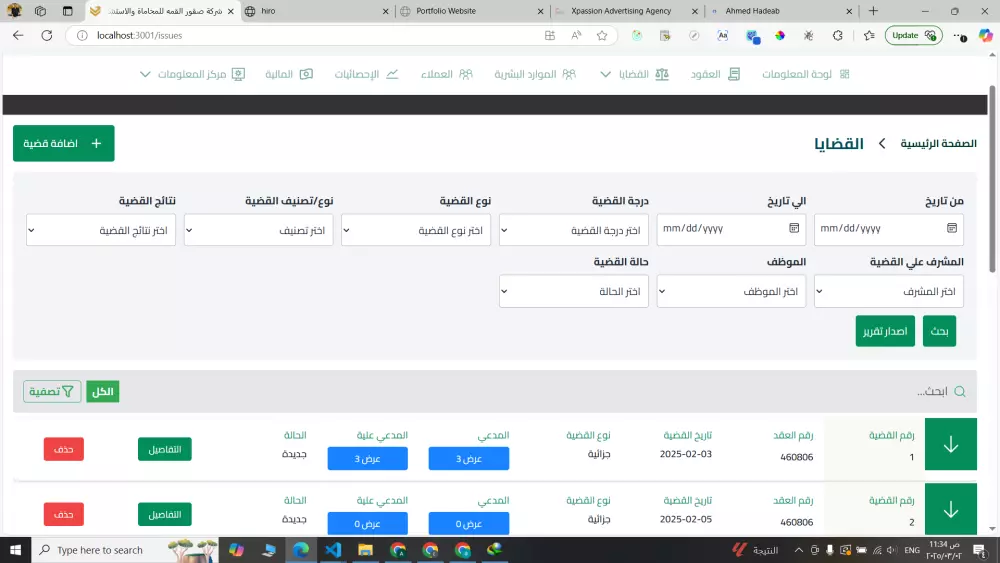Open the calendar picker for من تاريخ
This screenshot has width=1000, height=563.
952,228
